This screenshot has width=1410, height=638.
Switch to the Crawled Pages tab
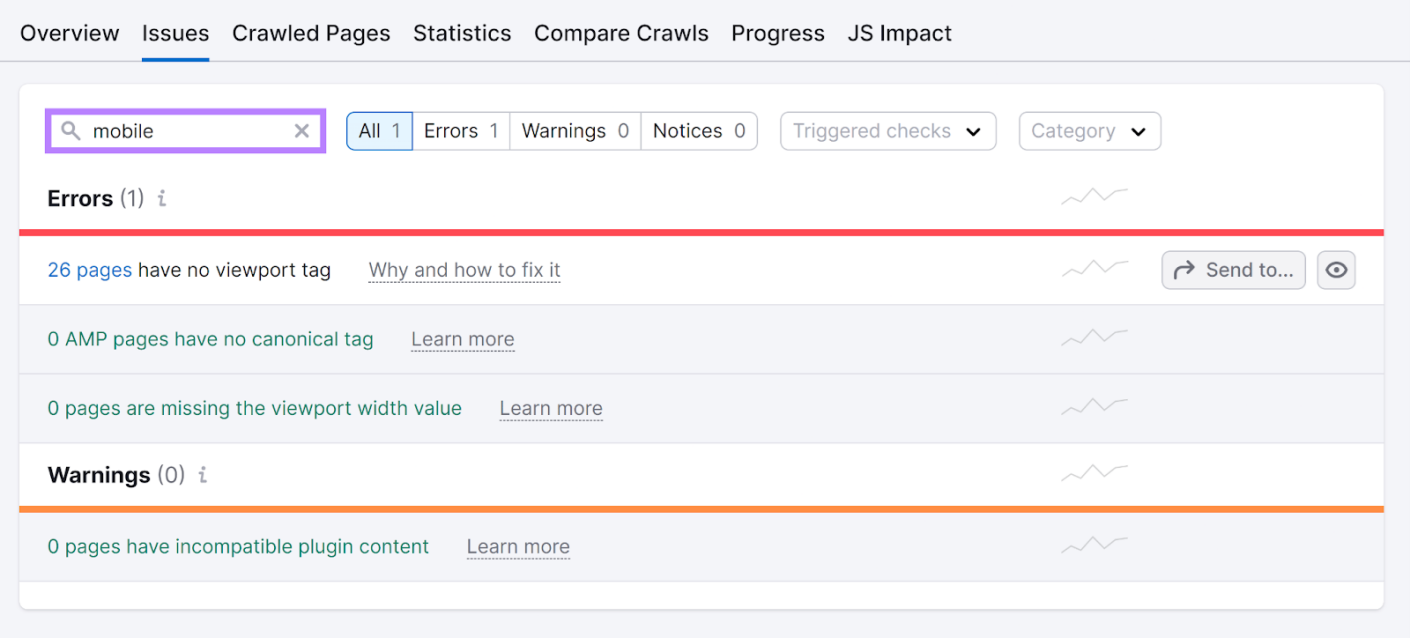click(311, 33)
